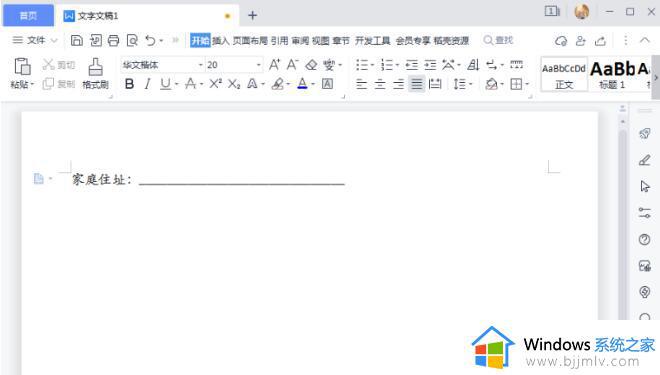Apply text highlight color
The image size is (660, 375).
(277, 84)
